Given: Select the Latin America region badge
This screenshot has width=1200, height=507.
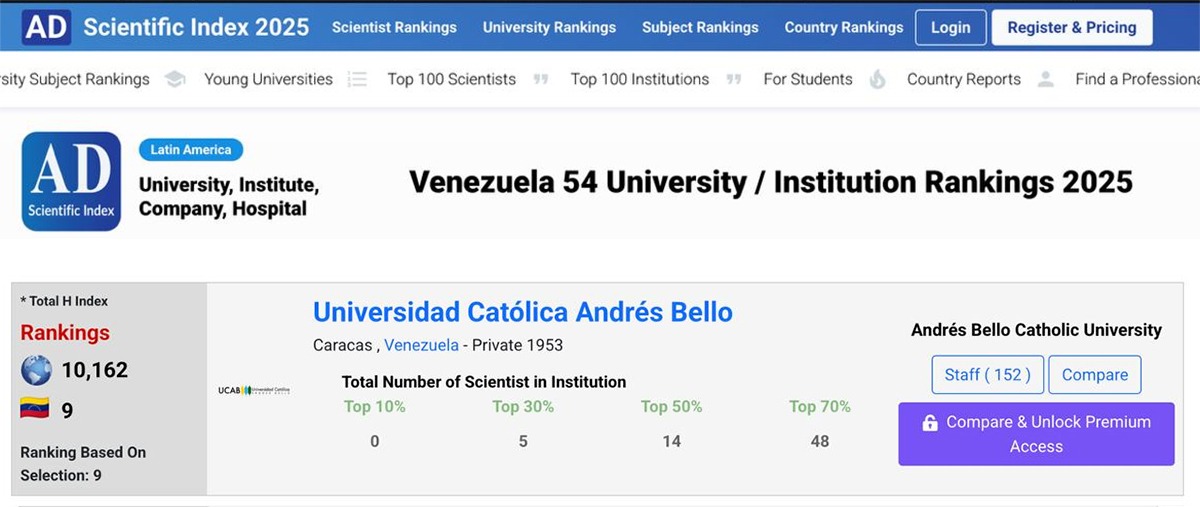Looking at the screenshot, I should (190, 150).
